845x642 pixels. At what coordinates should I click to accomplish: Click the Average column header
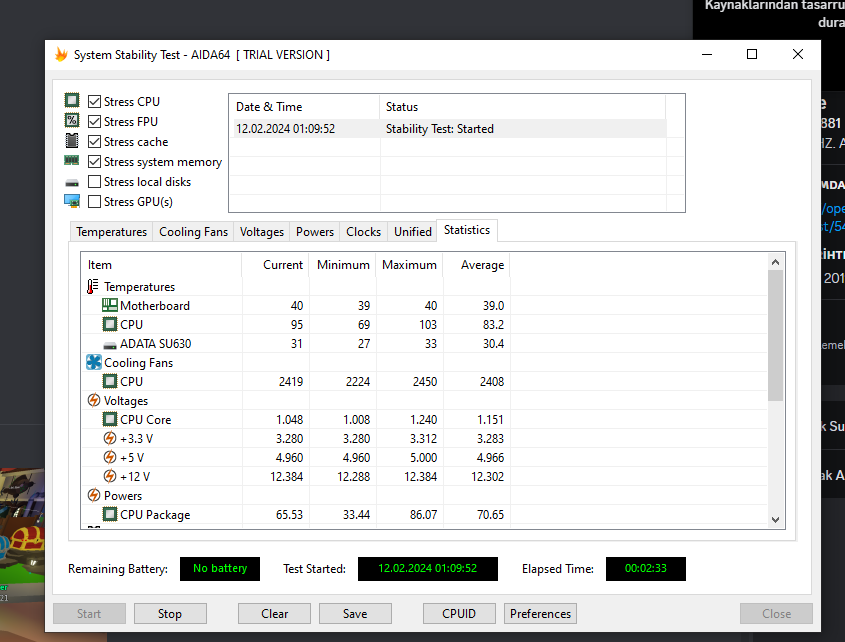476,265
